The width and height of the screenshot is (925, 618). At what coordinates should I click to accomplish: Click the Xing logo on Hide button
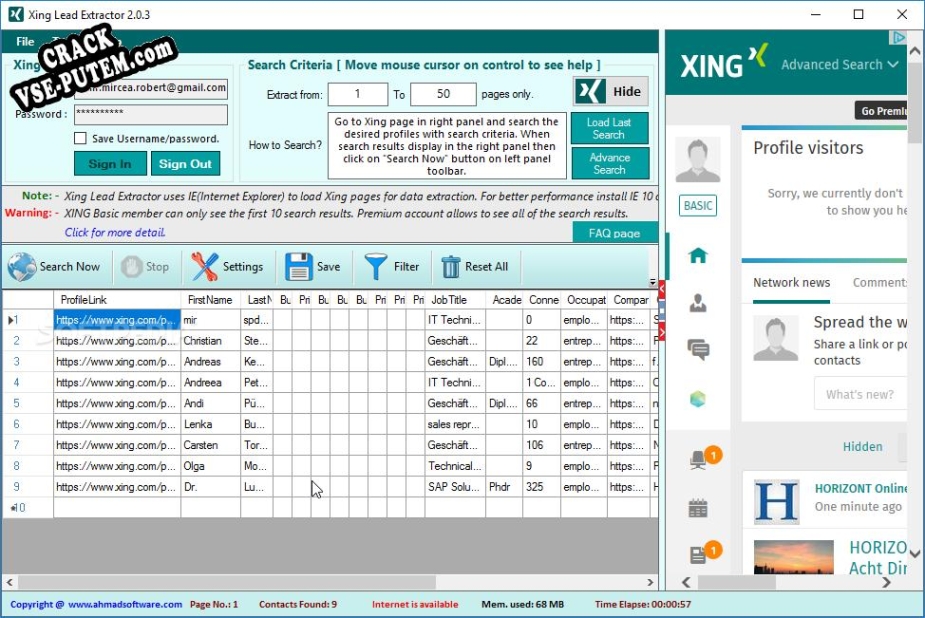(591, 91)
